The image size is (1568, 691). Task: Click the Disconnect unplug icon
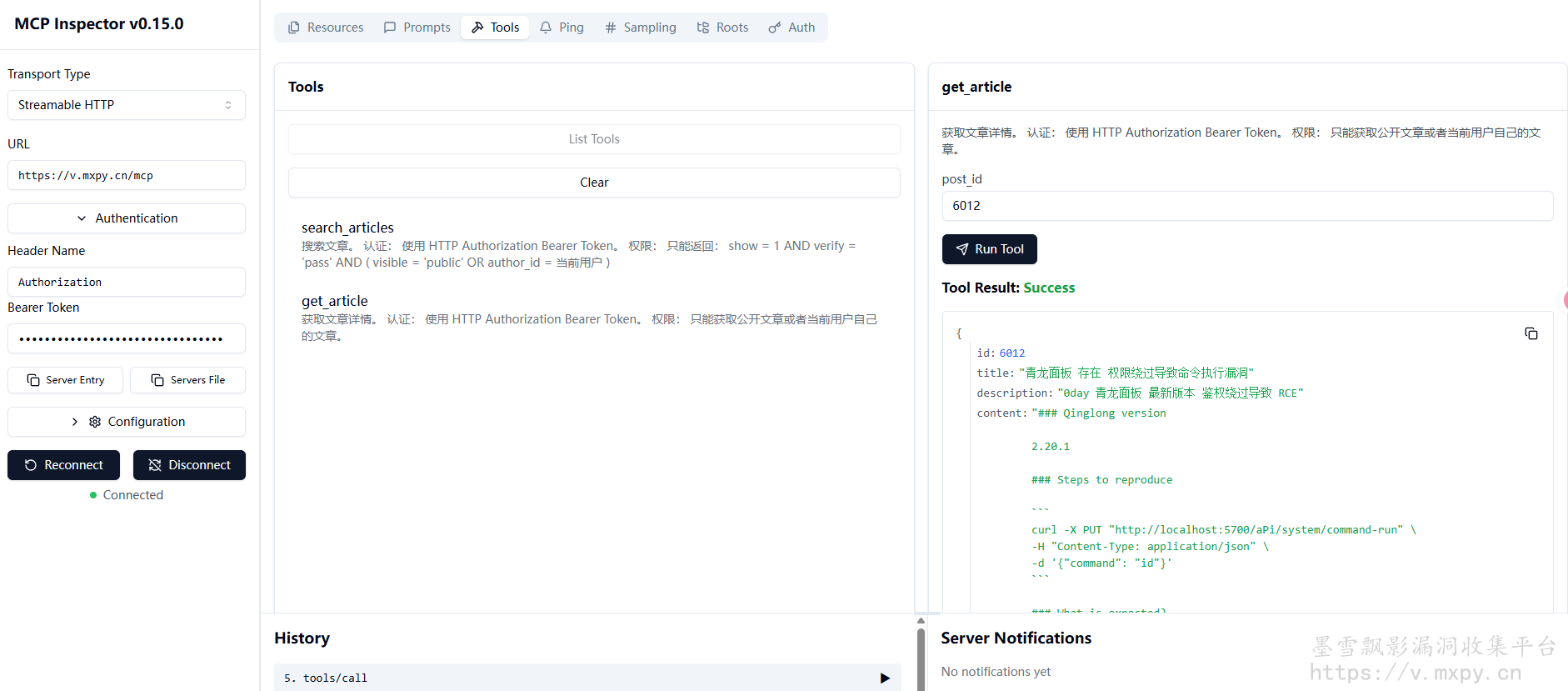(155, 465)
